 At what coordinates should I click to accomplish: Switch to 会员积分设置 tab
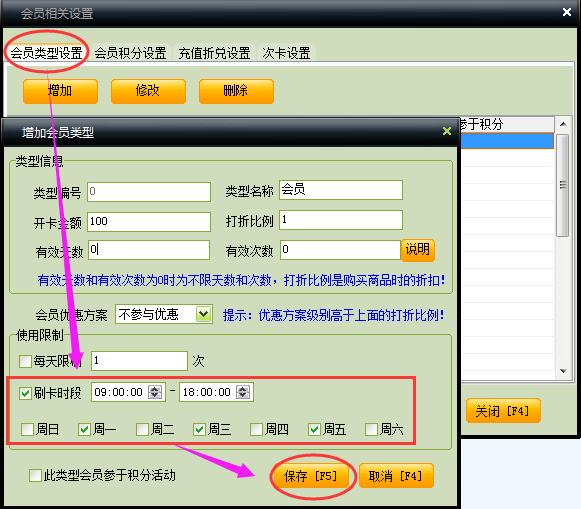(x=130, y=53)
